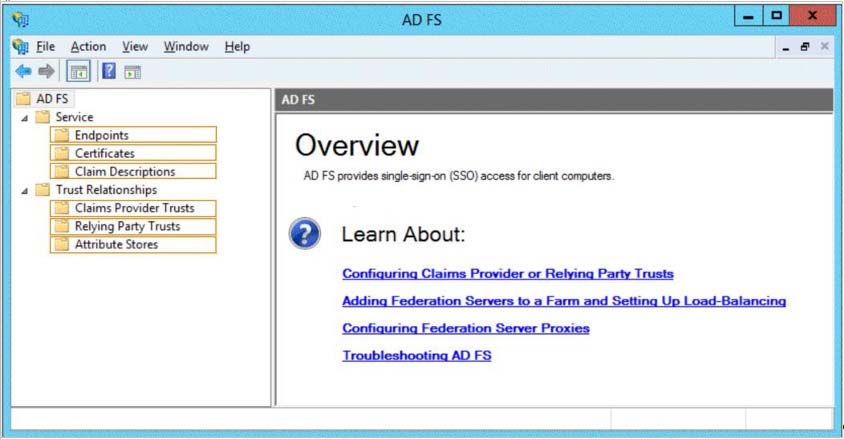The height and width of the screenshot is (439, 844).
Task: Open the File menu
Action: tap(45, 47)
